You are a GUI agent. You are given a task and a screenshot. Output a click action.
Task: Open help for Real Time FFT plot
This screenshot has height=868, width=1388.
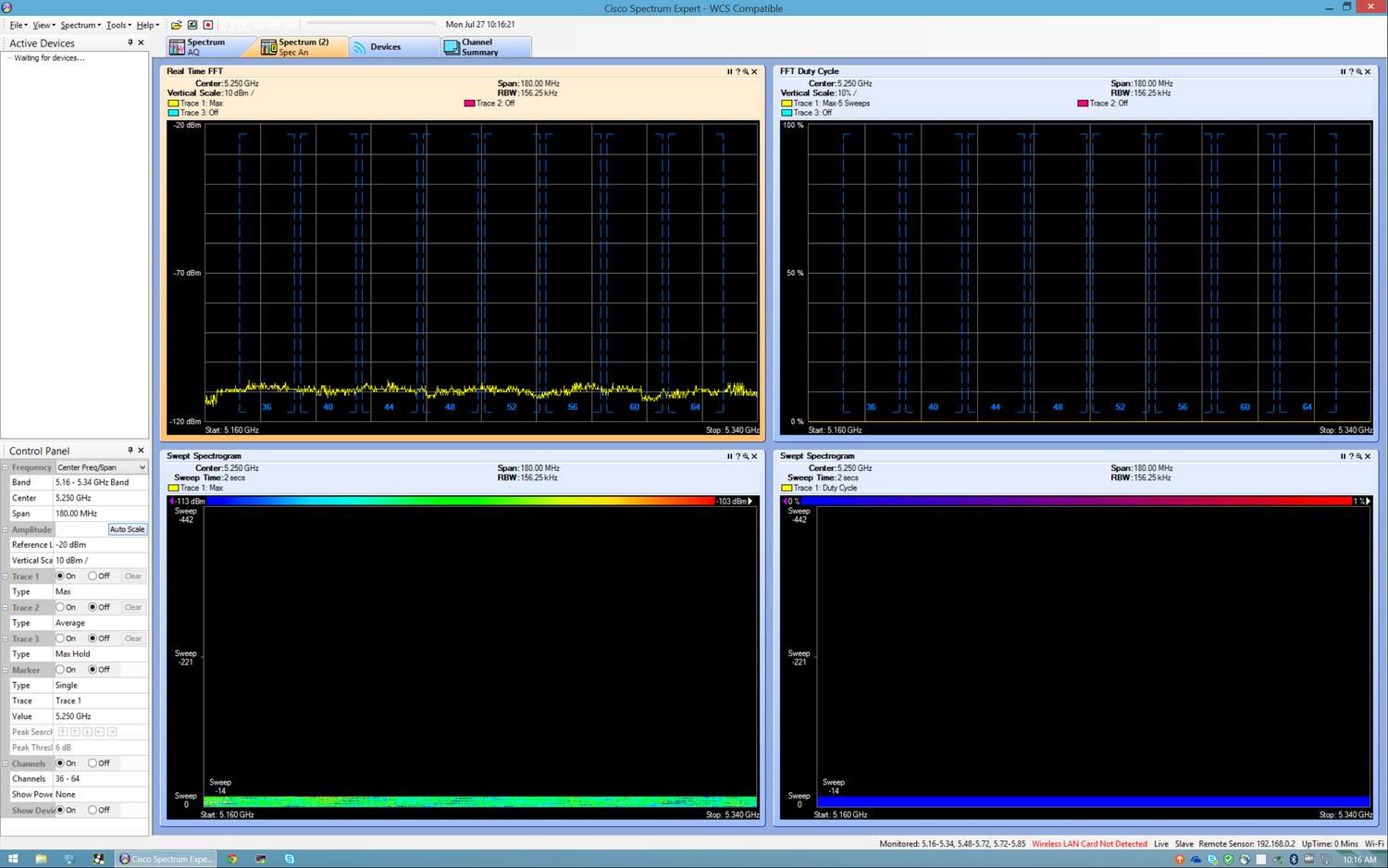click(x=737, y=71)
